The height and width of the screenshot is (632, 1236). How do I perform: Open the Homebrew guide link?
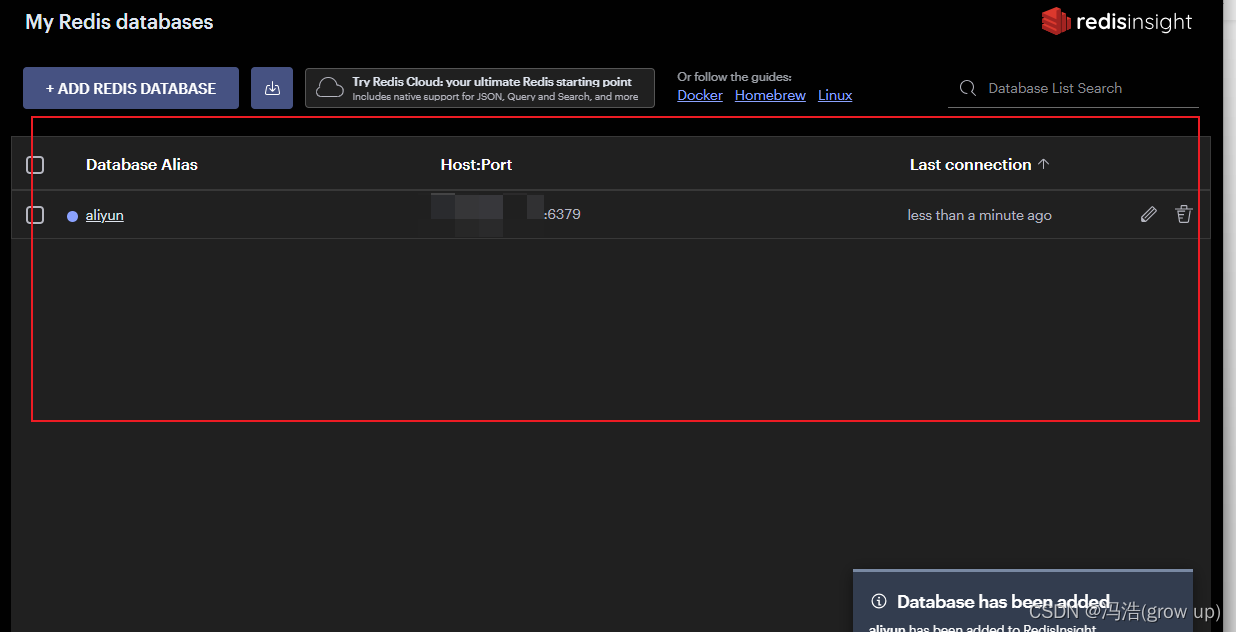770,95
